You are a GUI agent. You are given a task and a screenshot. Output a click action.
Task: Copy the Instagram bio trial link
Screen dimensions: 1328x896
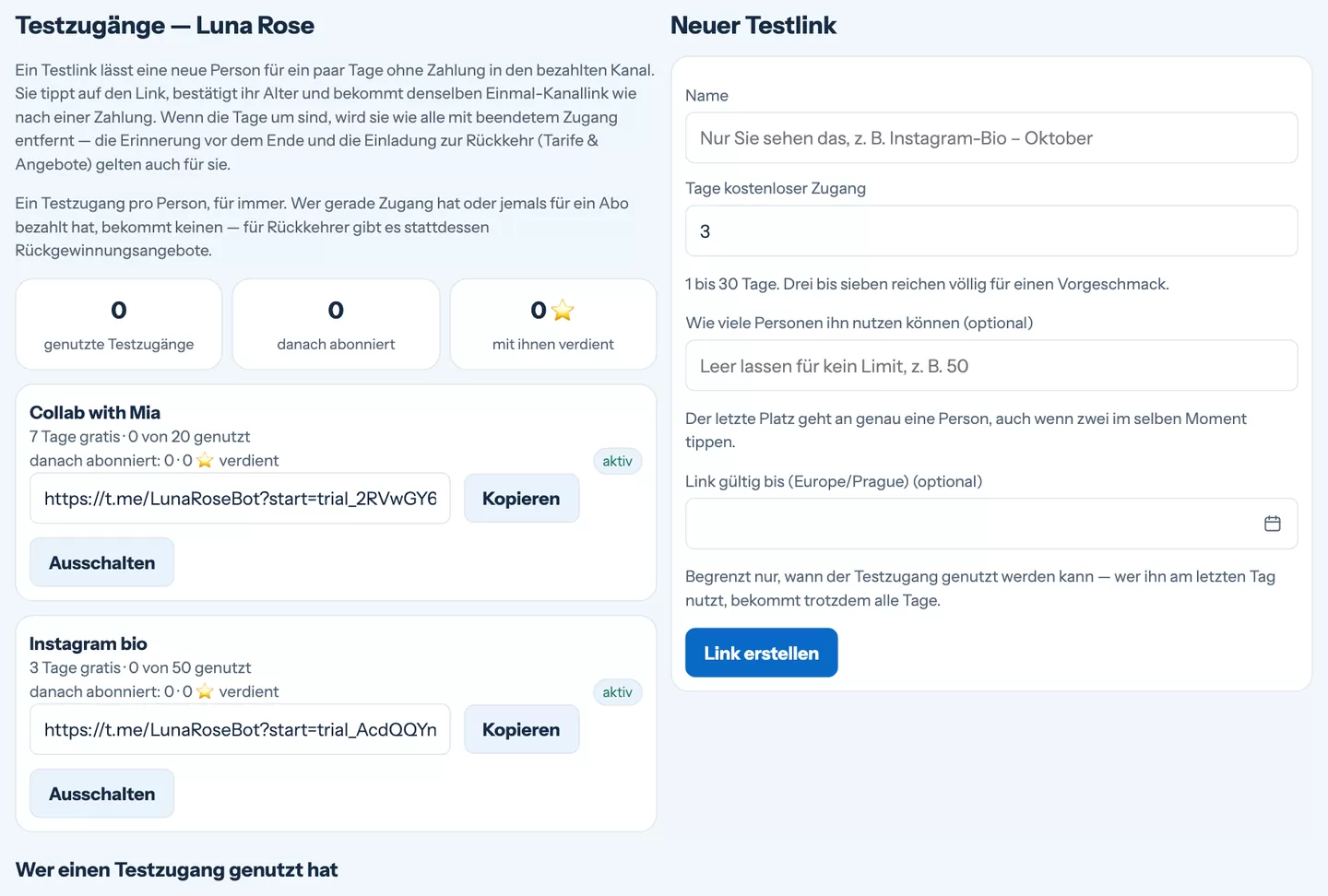coord(521,730)
